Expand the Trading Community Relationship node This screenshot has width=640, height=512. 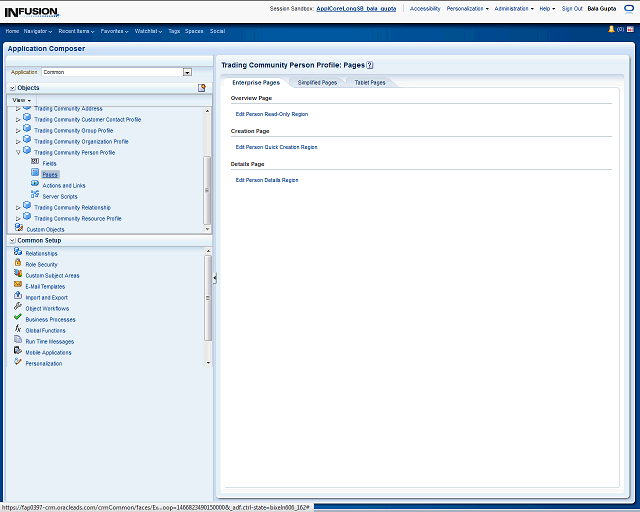coord(17,208)
